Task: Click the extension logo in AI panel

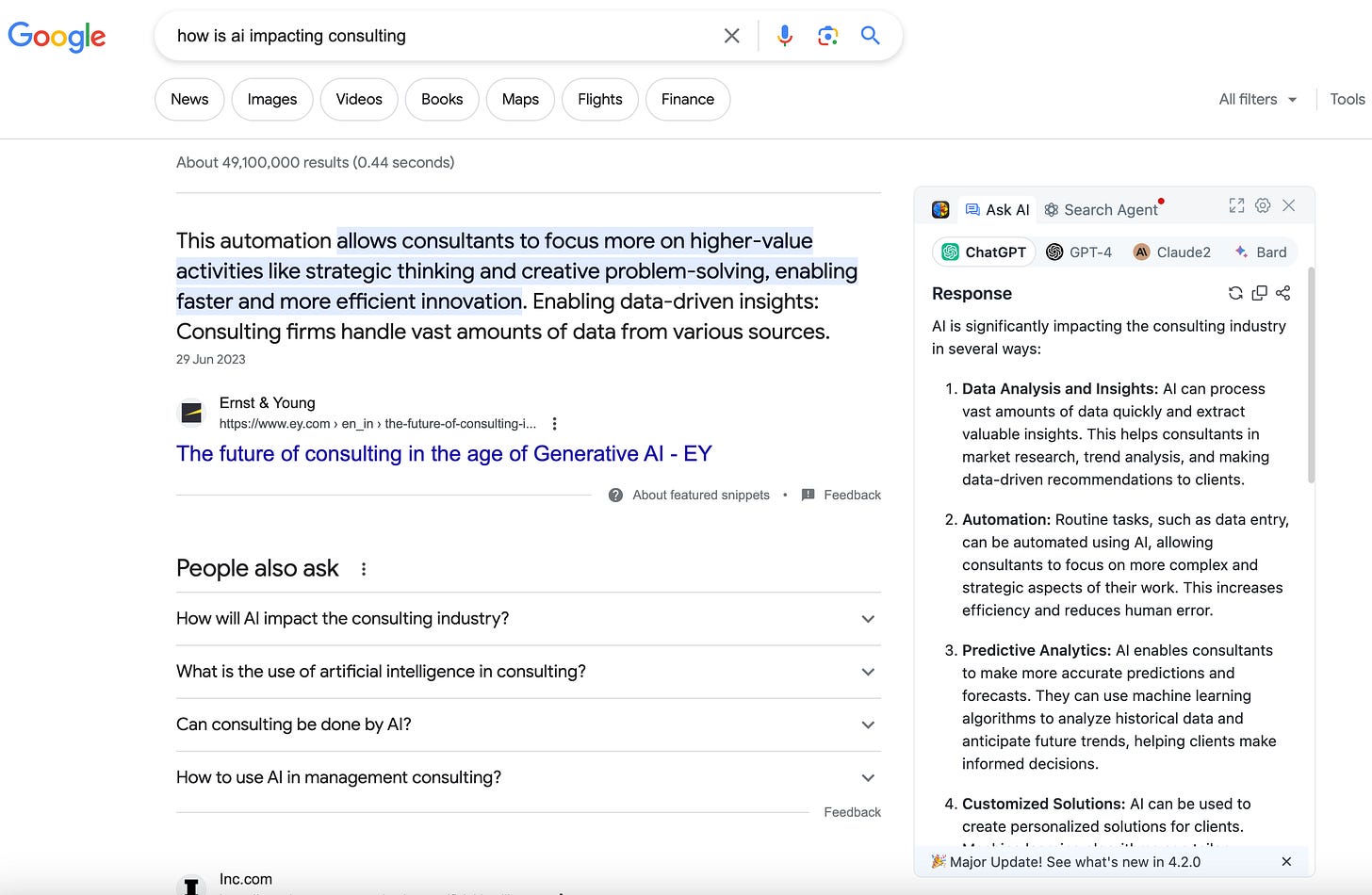Action: 940,209
